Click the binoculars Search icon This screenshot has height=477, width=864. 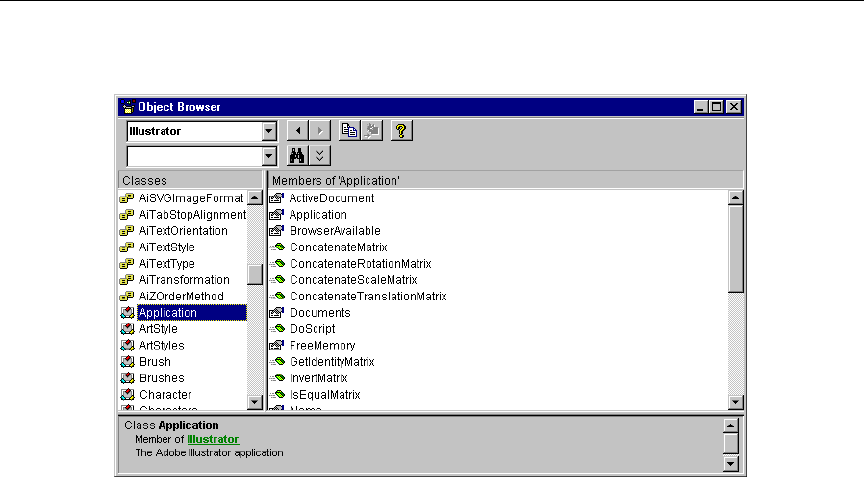click(x=298, y=156)
